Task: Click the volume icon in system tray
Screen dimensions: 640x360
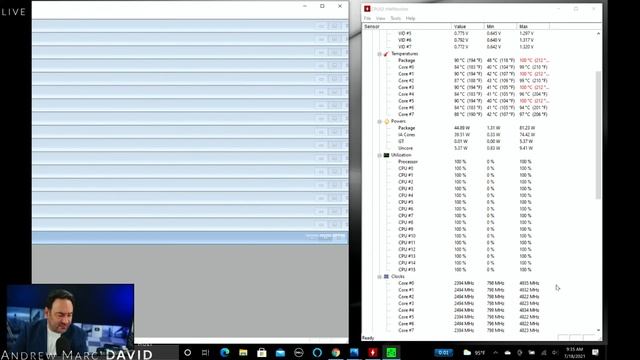Action: coord(555,353)
